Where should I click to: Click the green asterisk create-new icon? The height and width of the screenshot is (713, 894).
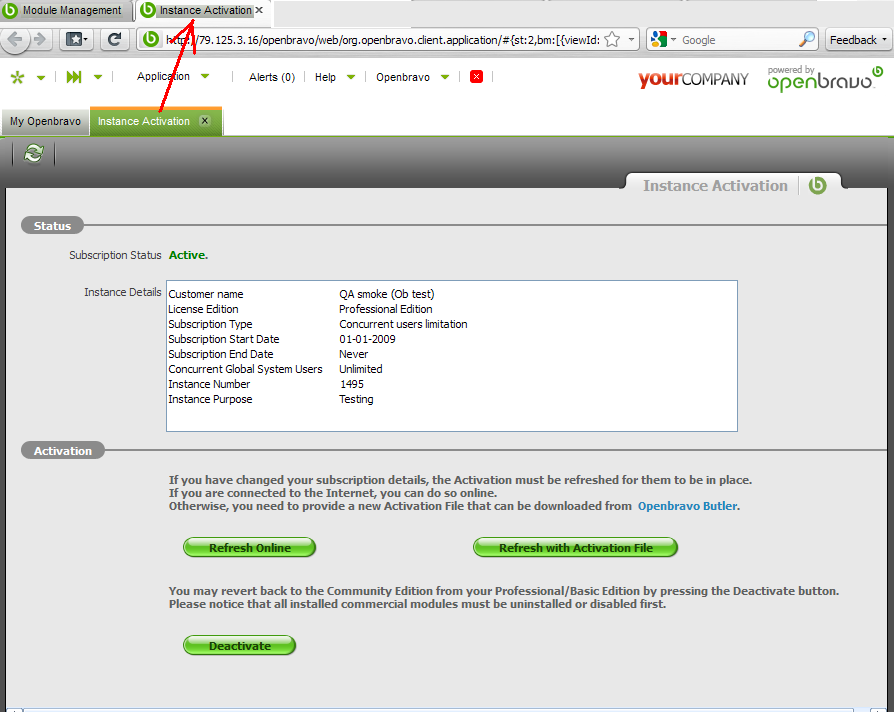[18, 77]
